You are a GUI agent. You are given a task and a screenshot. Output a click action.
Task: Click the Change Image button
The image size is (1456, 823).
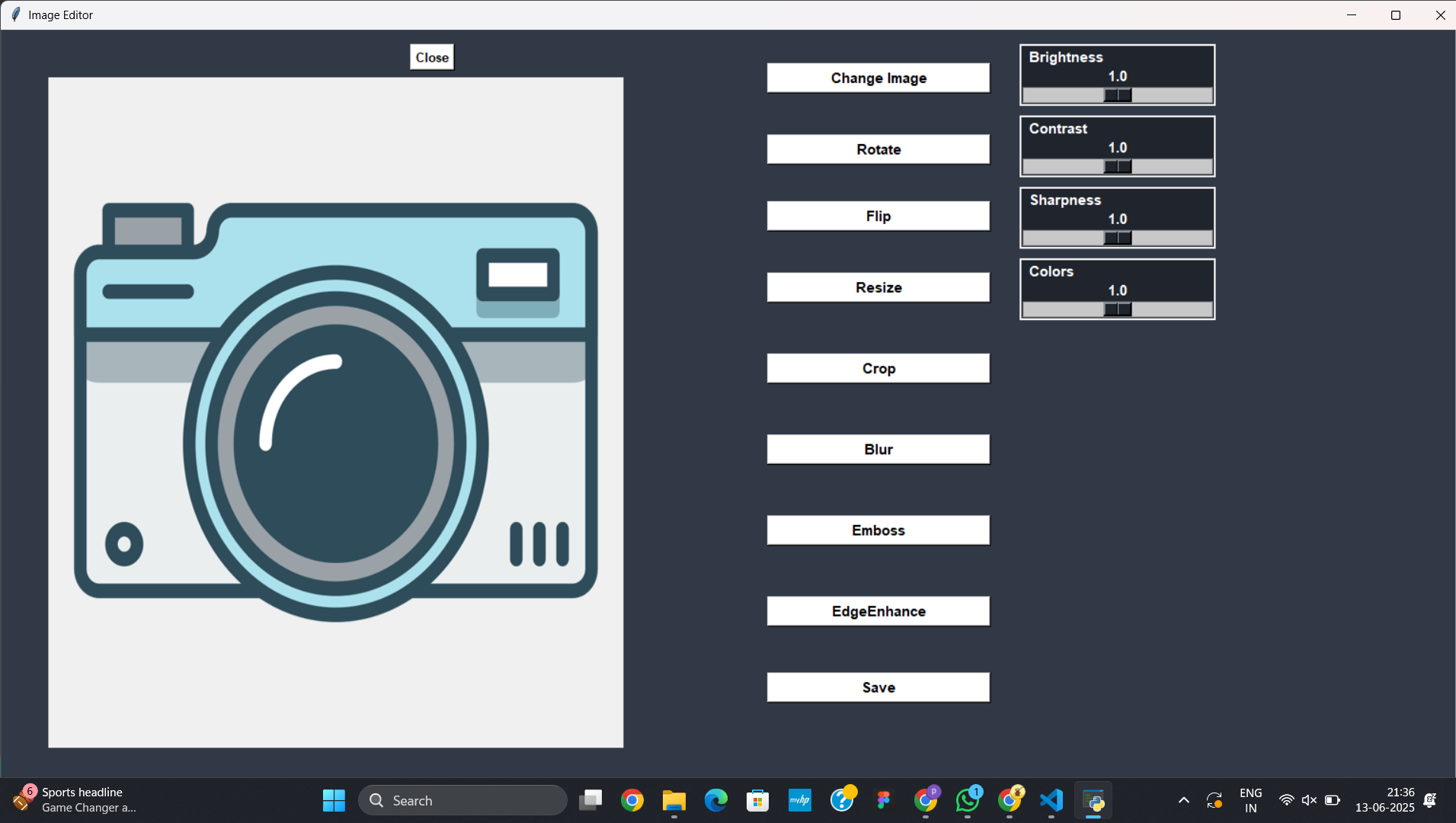pos(878,78)
